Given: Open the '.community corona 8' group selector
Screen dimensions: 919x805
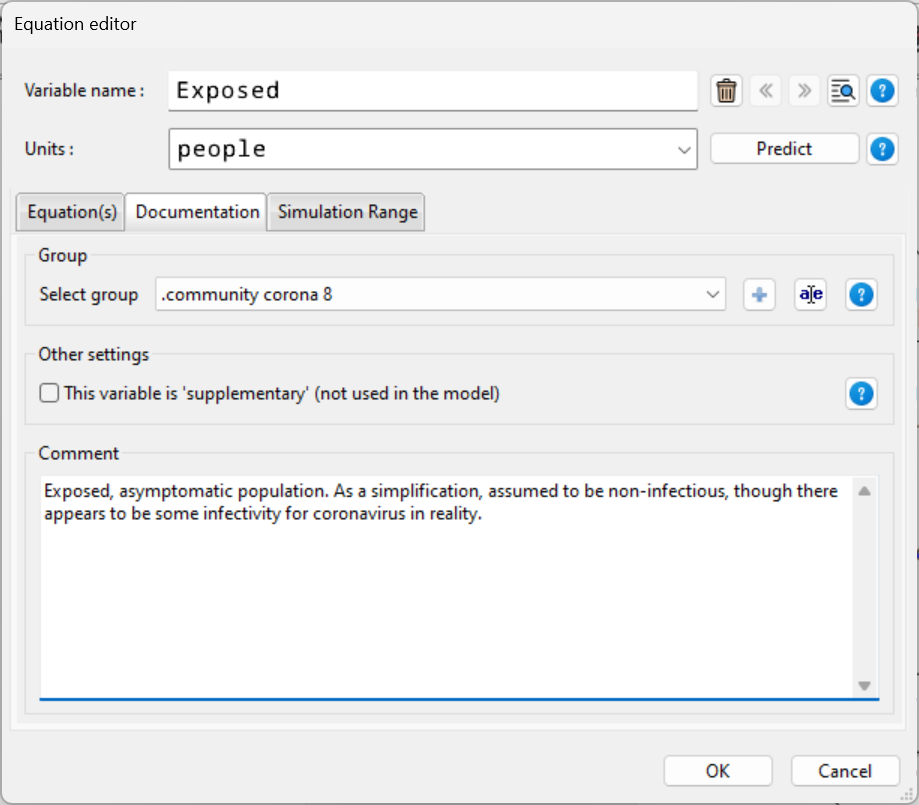Looking at the screenshot, I should [x=440, y=294].
